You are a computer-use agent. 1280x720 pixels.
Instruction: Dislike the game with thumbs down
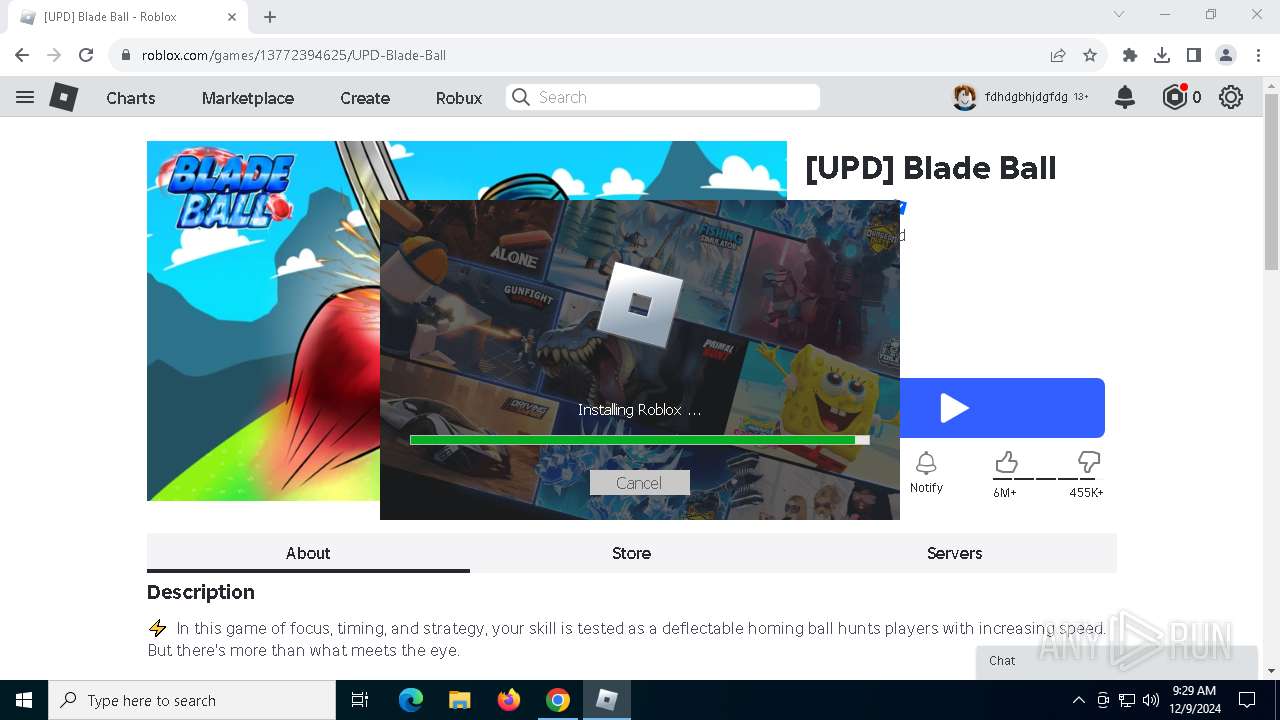(x=1089, y=462)
